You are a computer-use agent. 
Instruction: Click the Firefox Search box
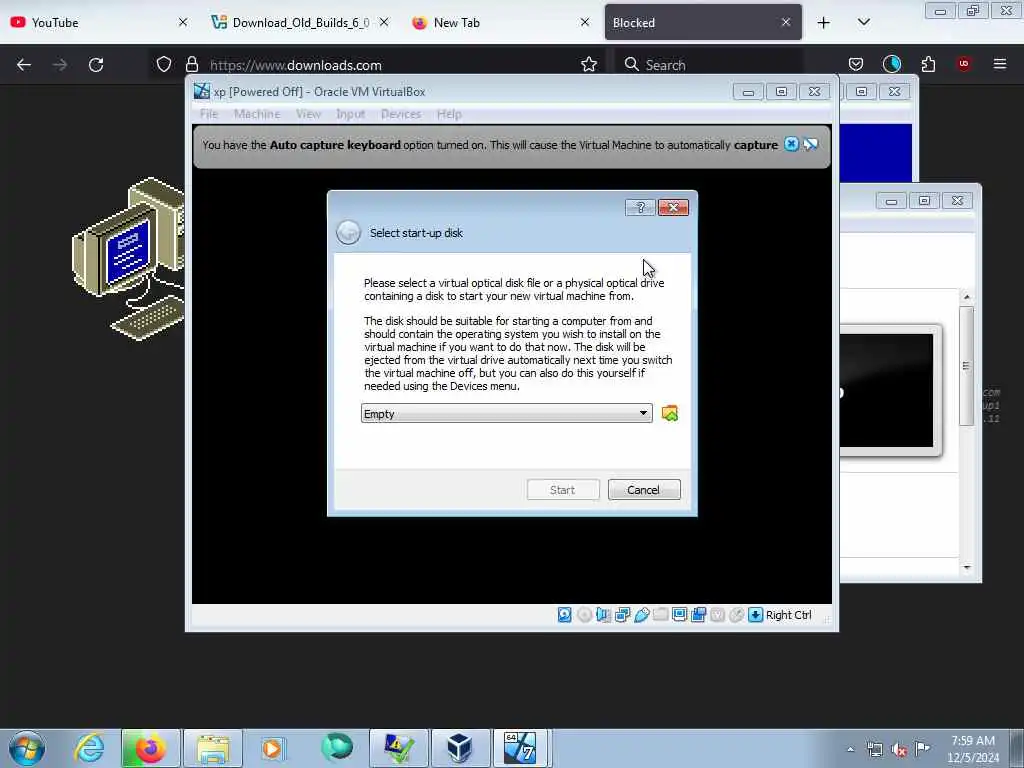[709, 65]
